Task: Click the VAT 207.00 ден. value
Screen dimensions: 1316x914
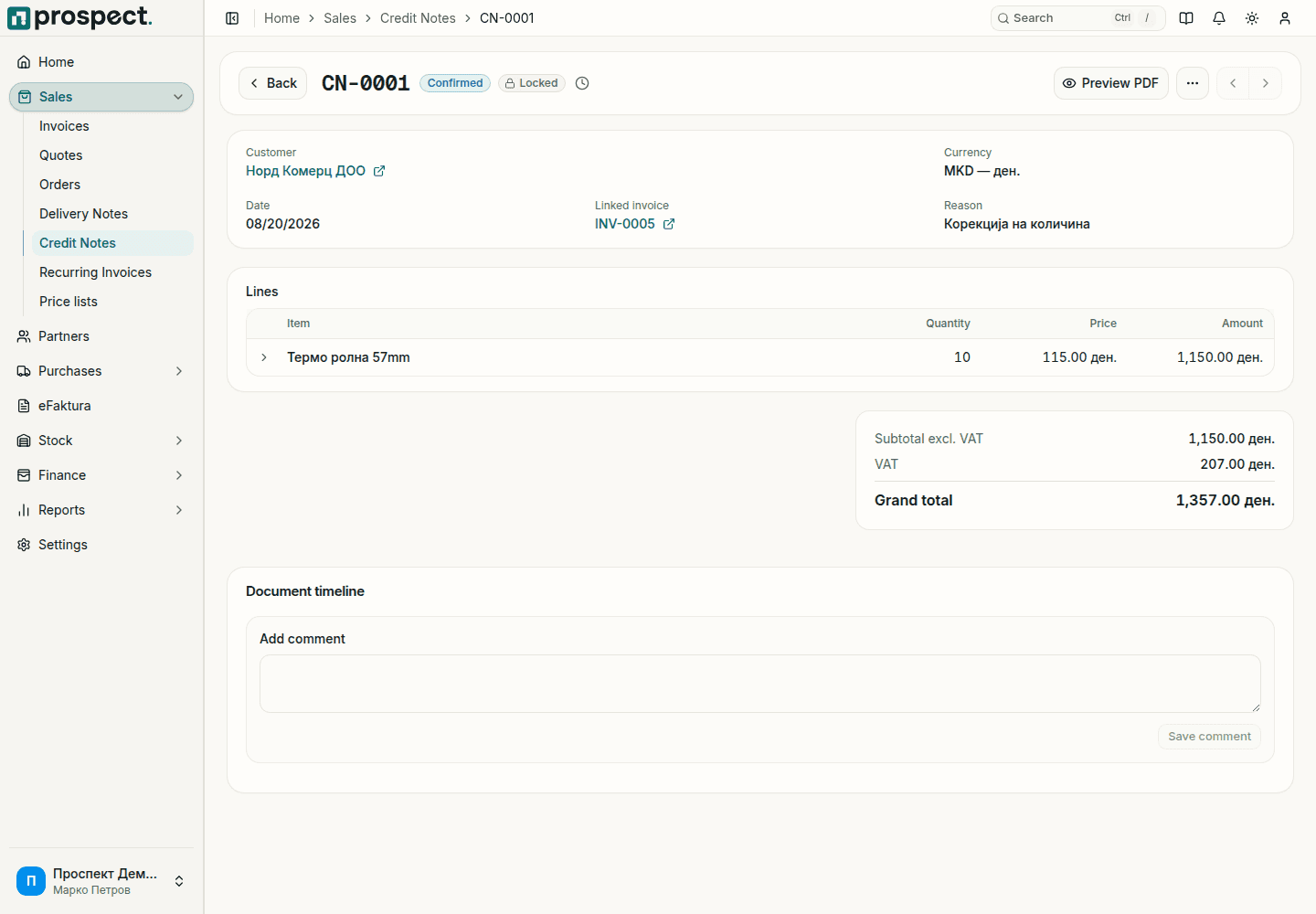Action: [x=1237, y=464]
